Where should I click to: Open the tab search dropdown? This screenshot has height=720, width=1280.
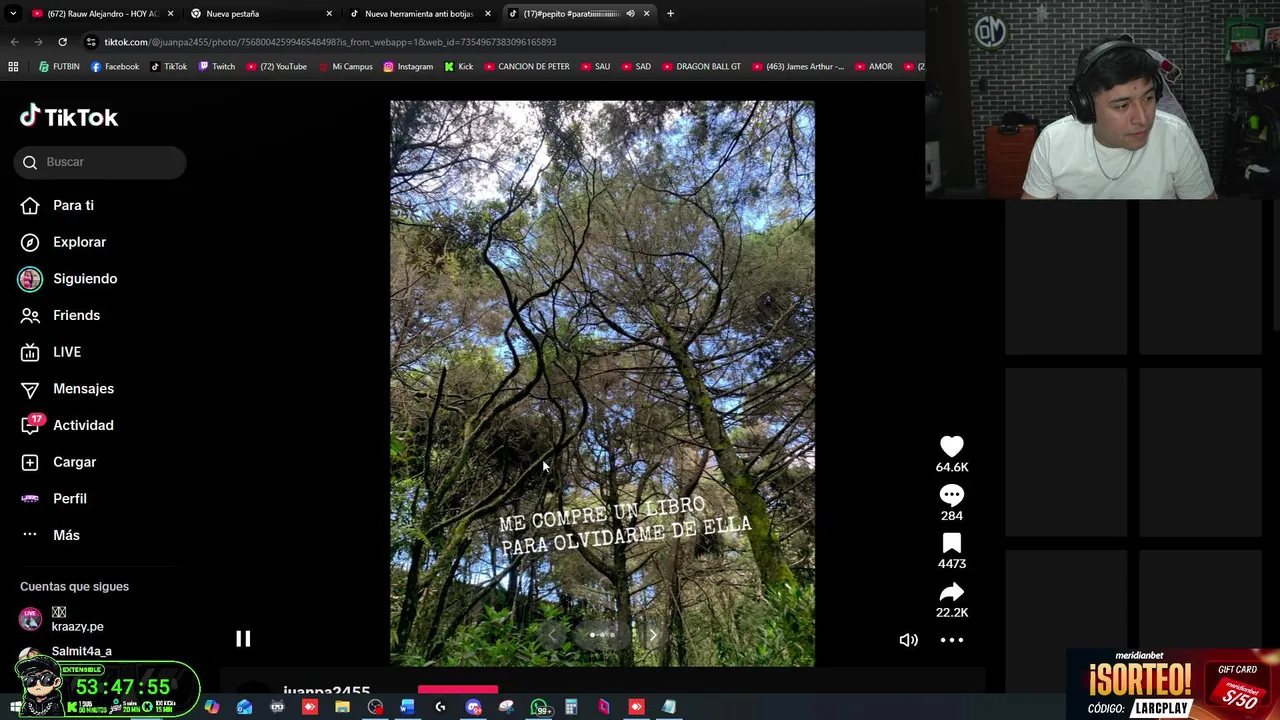coord(13,14)
